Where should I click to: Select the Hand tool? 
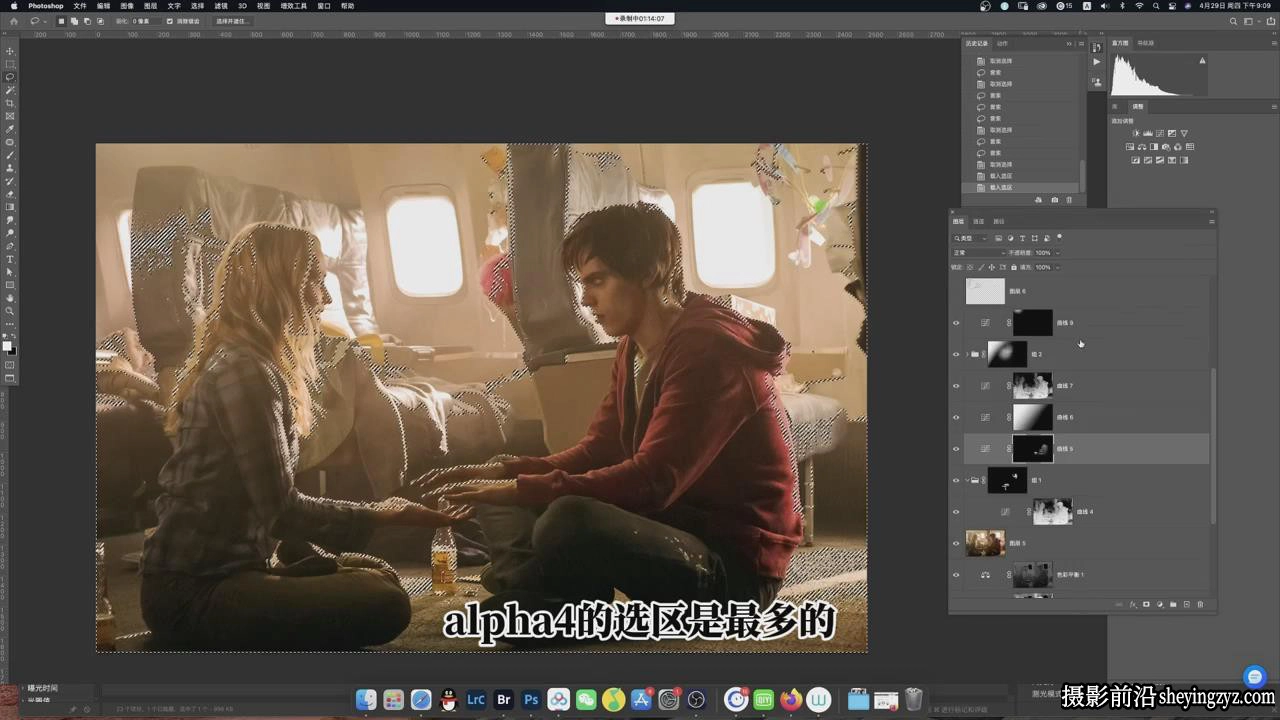[11, 298]
